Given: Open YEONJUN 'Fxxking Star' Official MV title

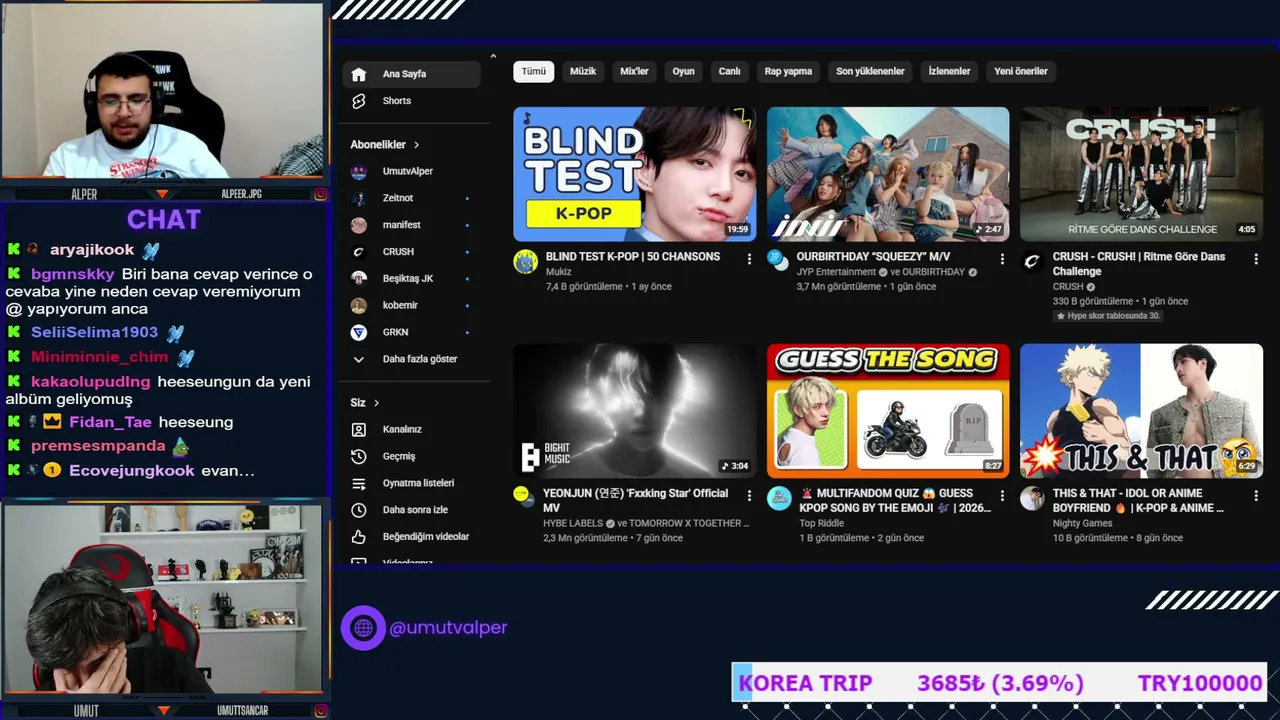Looking at the screenshot, I should 636,500.
